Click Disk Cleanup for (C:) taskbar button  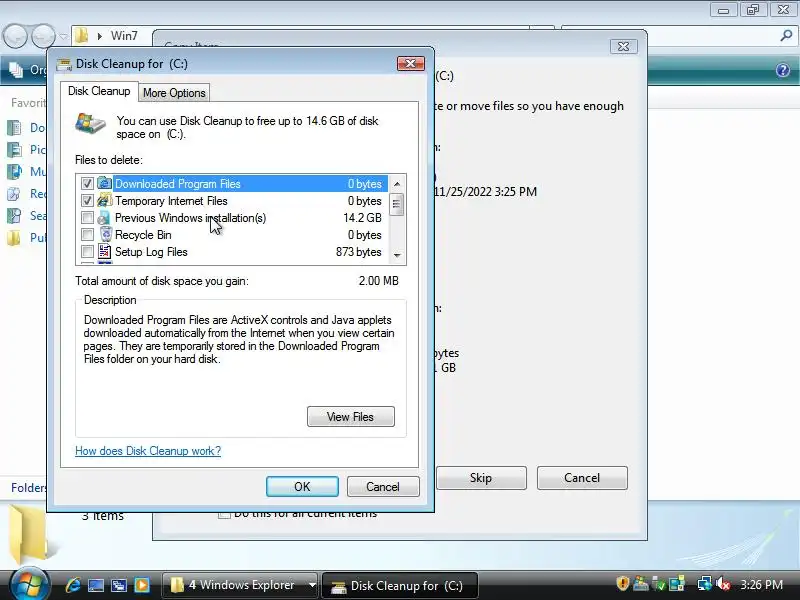click(x=401, y=585)
